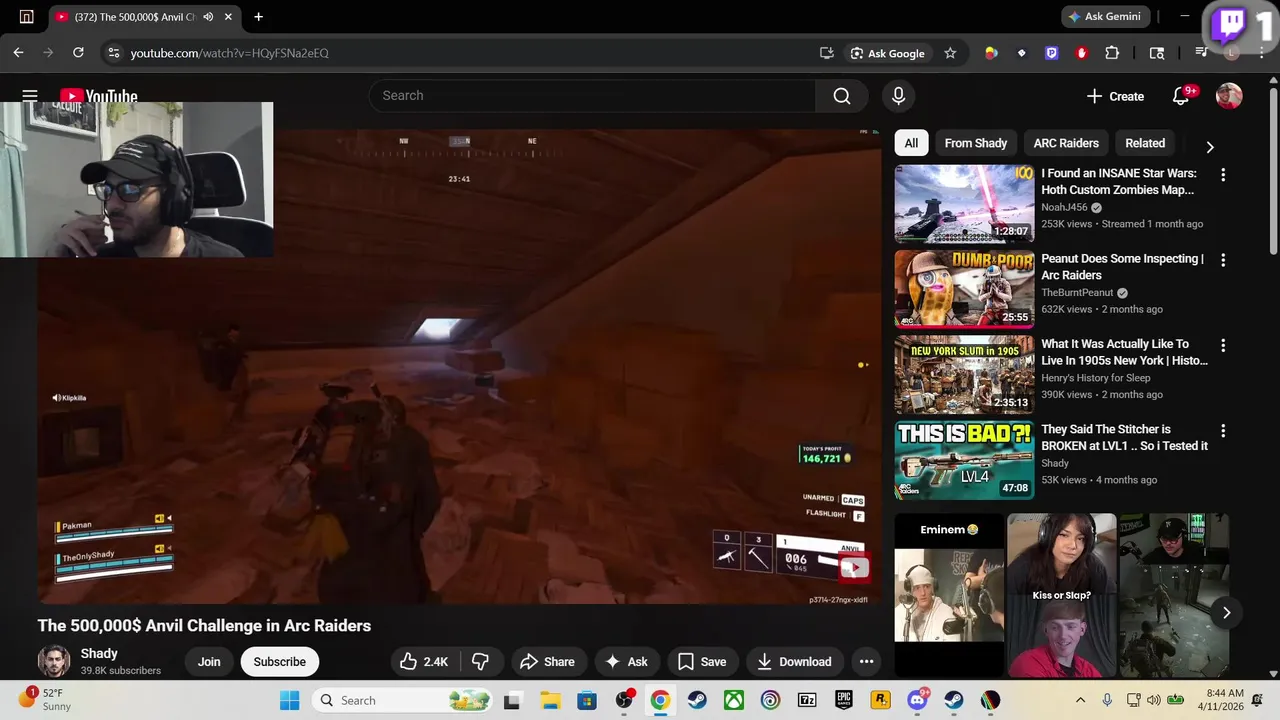Open the Kiss or Slap short
This screenshot has width=1280, height=720.
(x=1061, y=595)
